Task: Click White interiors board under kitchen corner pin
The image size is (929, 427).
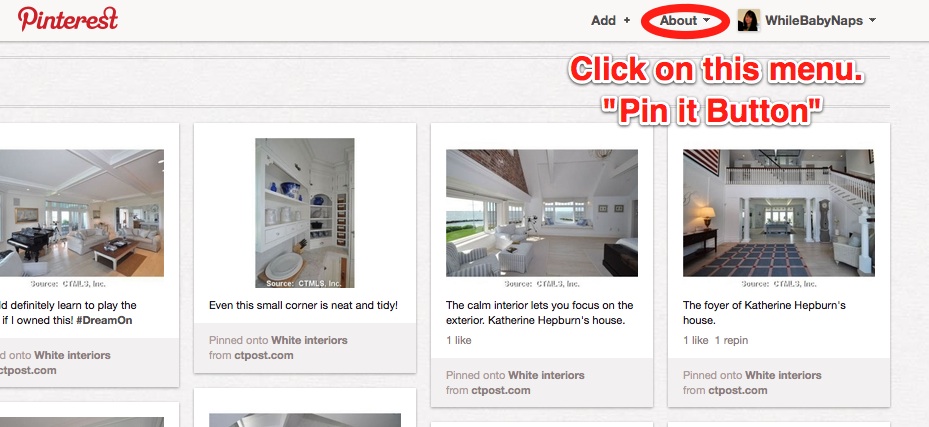Action: click(x=309, y=341)
